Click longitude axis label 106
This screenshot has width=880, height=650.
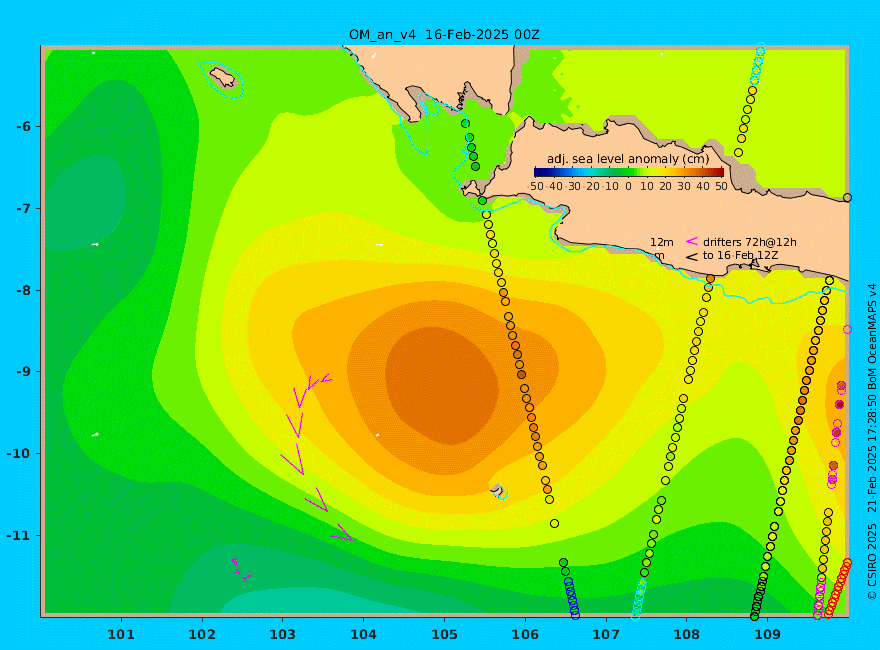coord(525,634)
